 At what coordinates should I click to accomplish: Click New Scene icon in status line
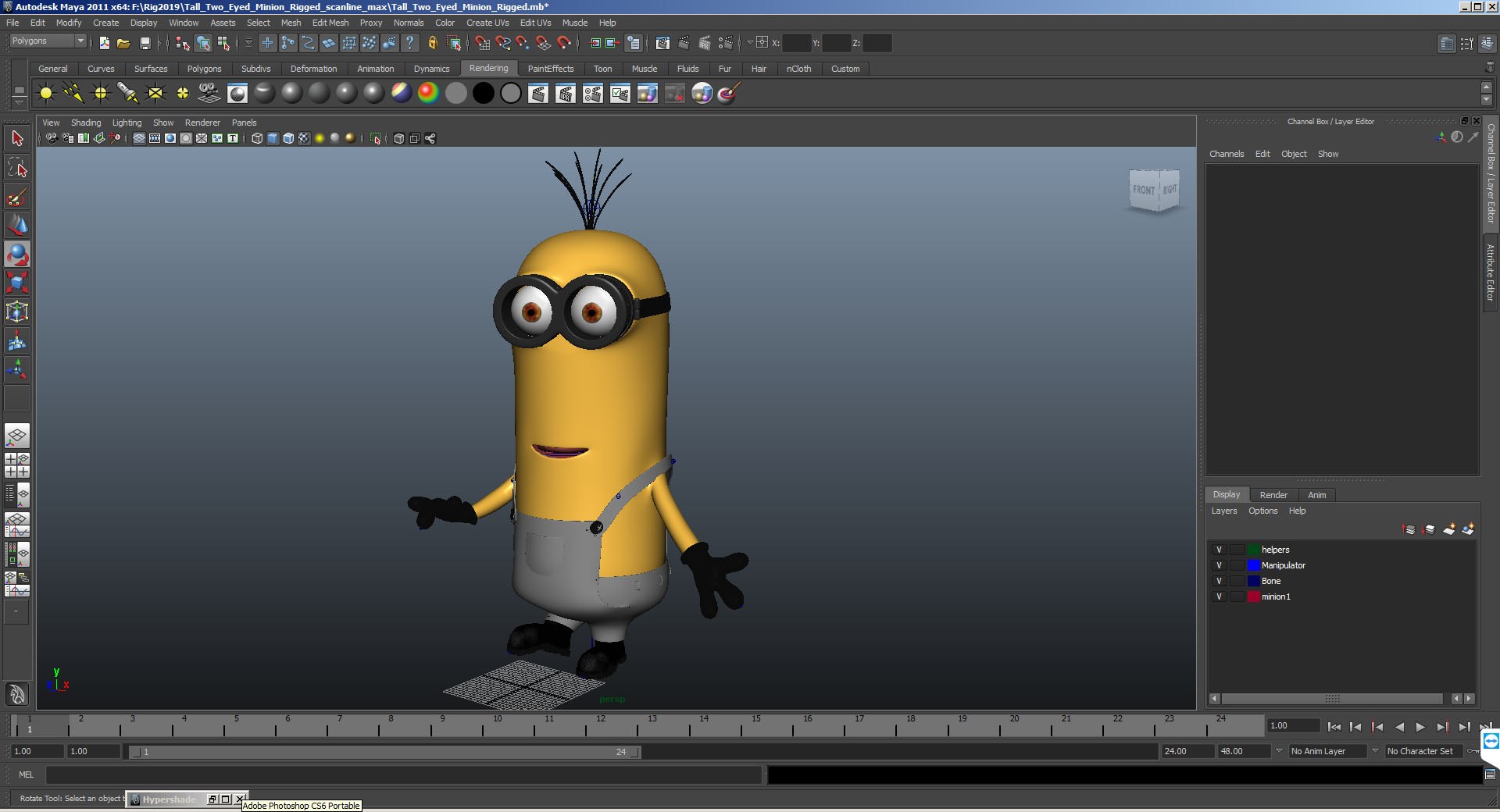(104, 43)
